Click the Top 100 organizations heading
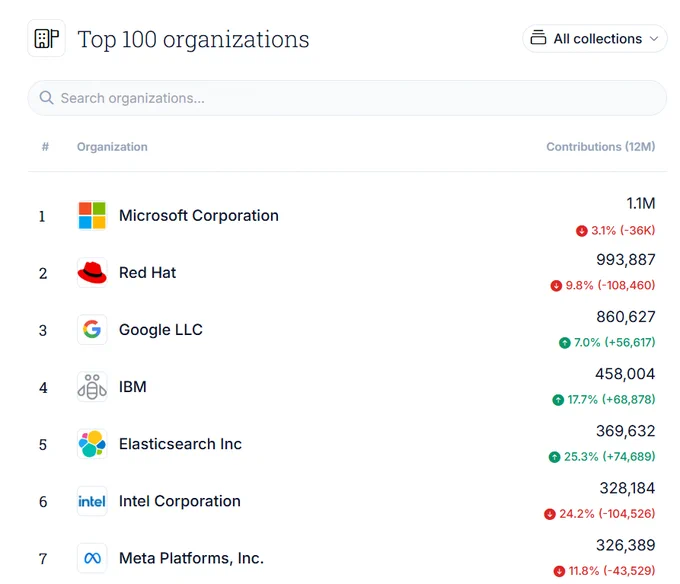The width and height of the screenshot is (680, 584). (193, 39)
